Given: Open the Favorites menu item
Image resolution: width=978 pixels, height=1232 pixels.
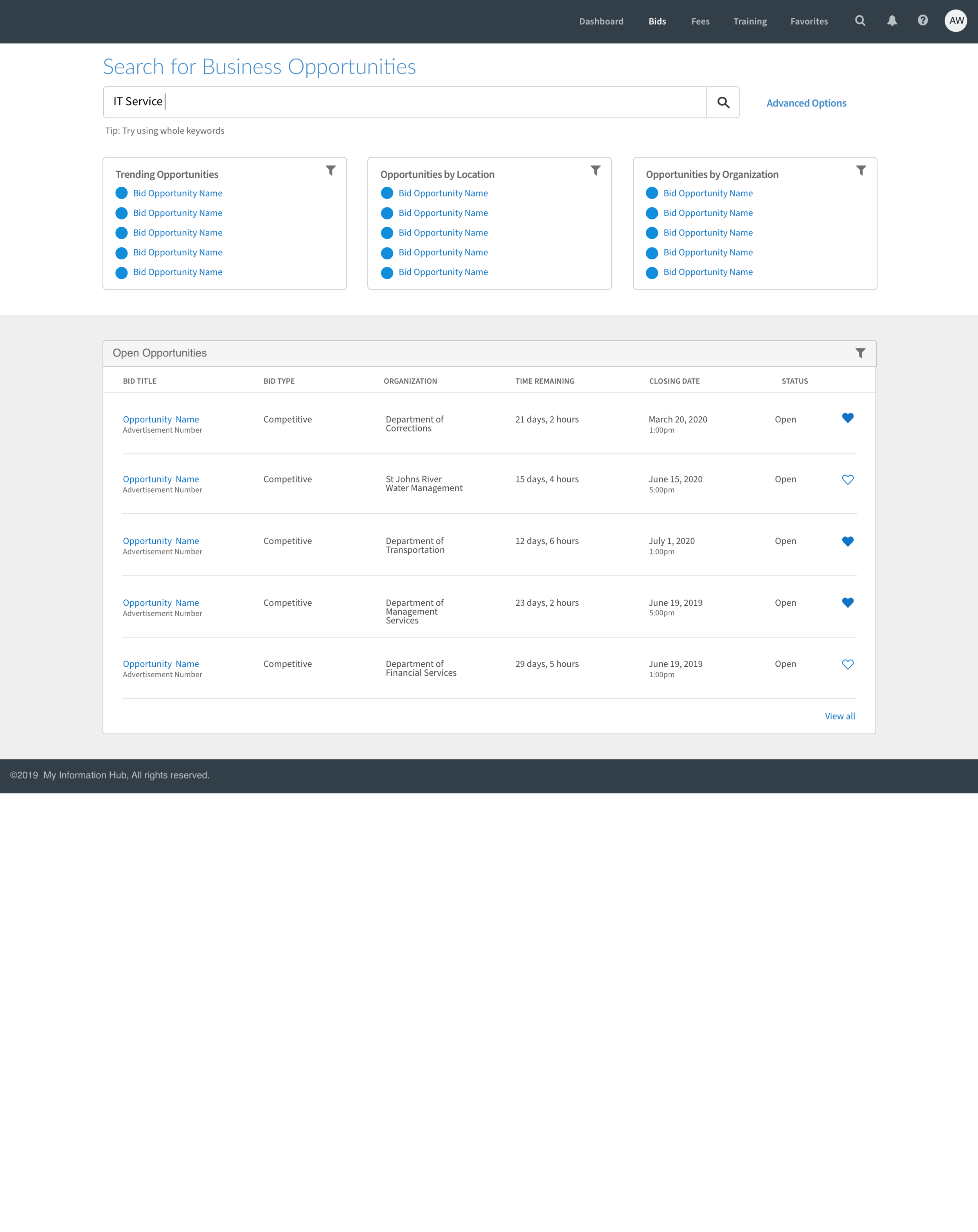Looking at the screenshot, I should coord(809,22).
